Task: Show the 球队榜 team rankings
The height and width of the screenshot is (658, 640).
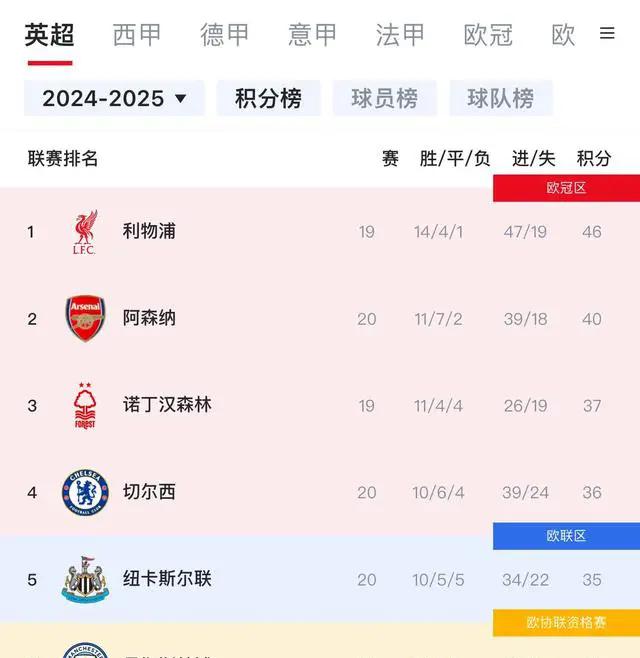Action: [x=501, y=98]
